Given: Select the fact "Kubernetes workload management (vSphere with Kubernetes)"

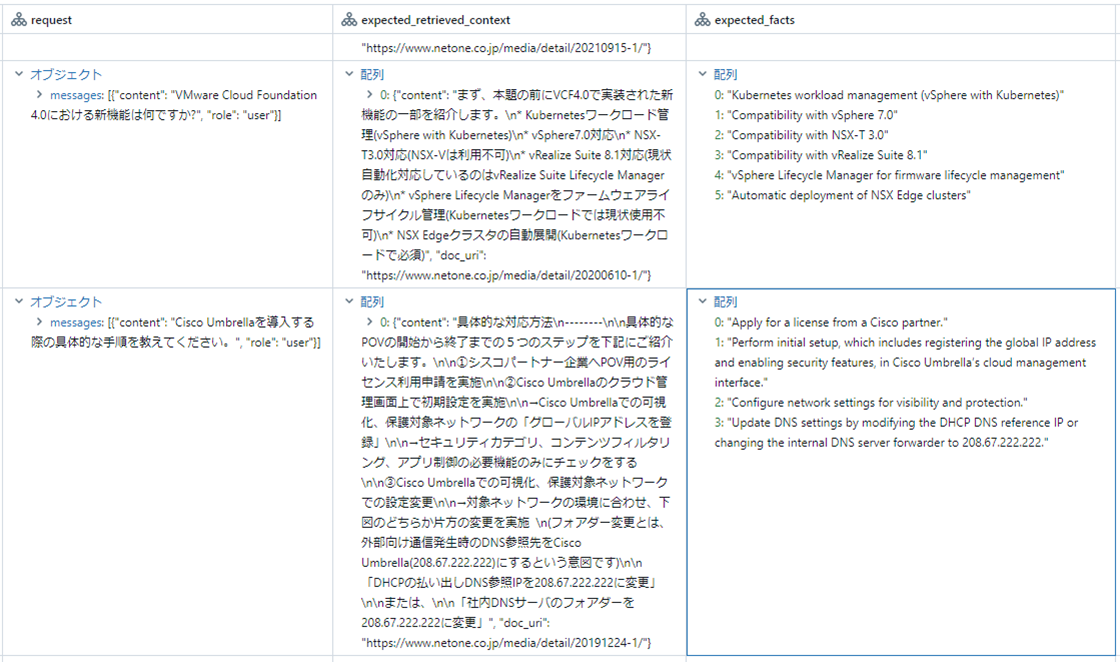Looking at the screenshot, I should pyautogui.click(x=896, y=95).
